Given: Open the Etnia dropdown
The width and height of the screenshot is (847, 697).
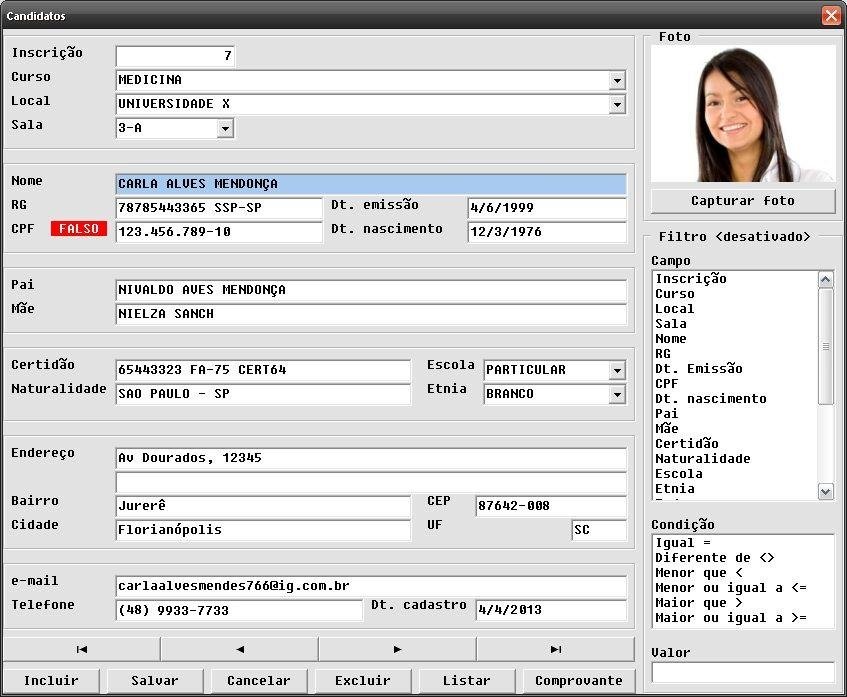Looking at the screenshot, I should (617, 395).
